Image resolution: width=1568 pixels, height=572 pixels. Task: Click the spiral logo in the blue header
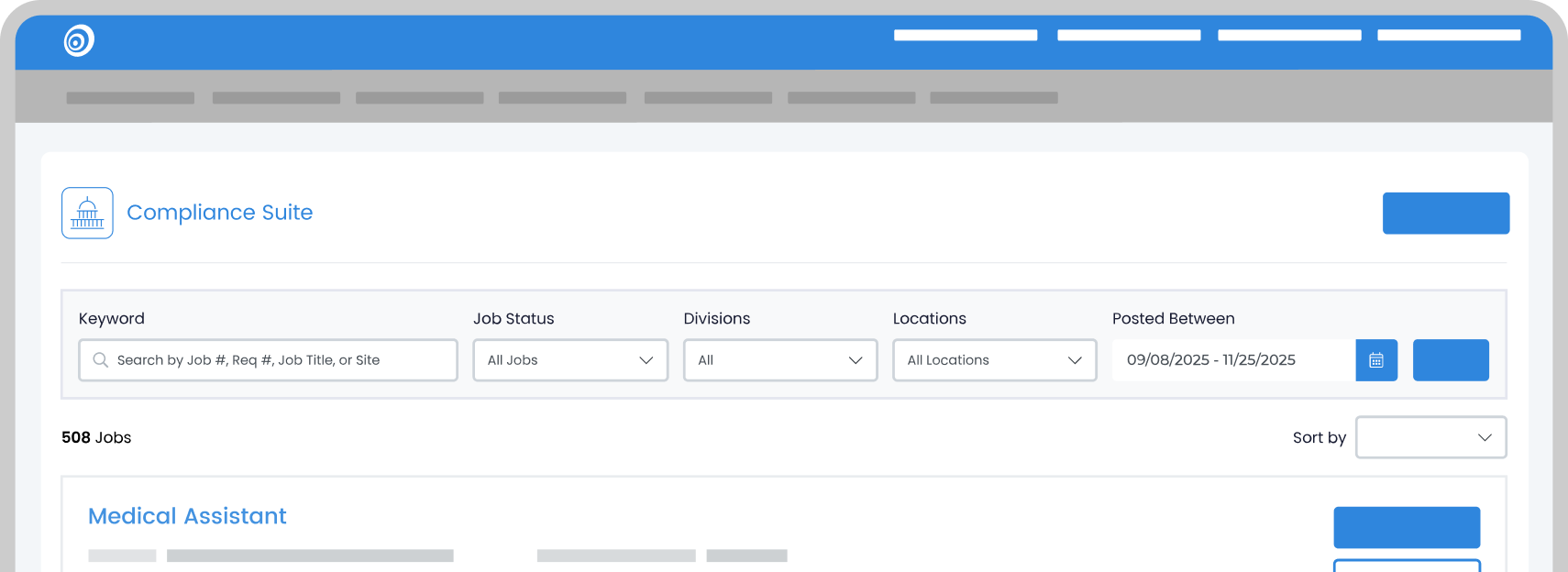coord(79,40)
